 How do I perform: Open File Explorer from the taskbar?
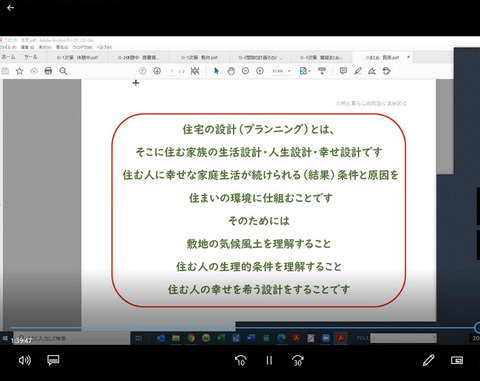[176, 338]
